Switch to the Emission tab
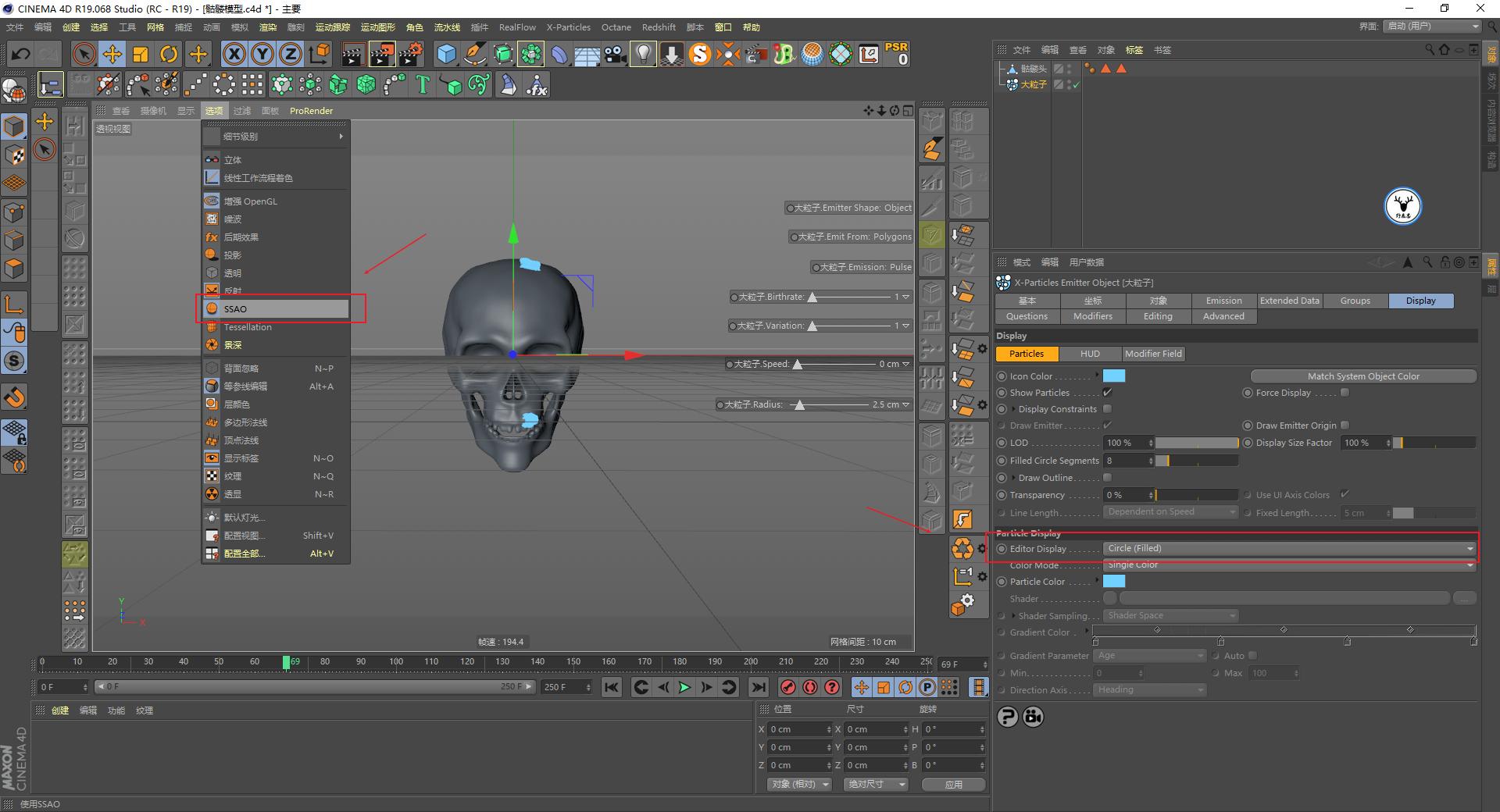 click(1223, 300)
